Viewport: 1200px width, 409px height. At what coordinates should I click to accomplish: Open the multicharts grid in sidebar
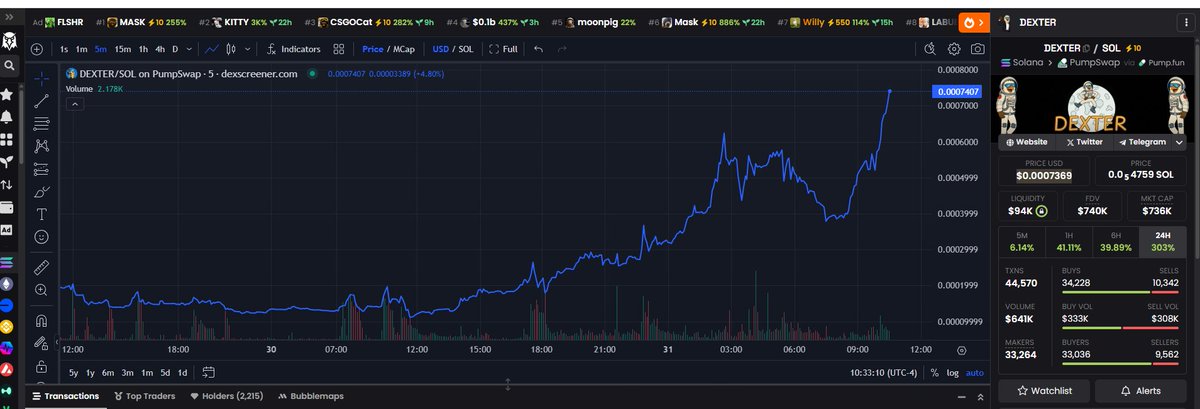point(7,140)
